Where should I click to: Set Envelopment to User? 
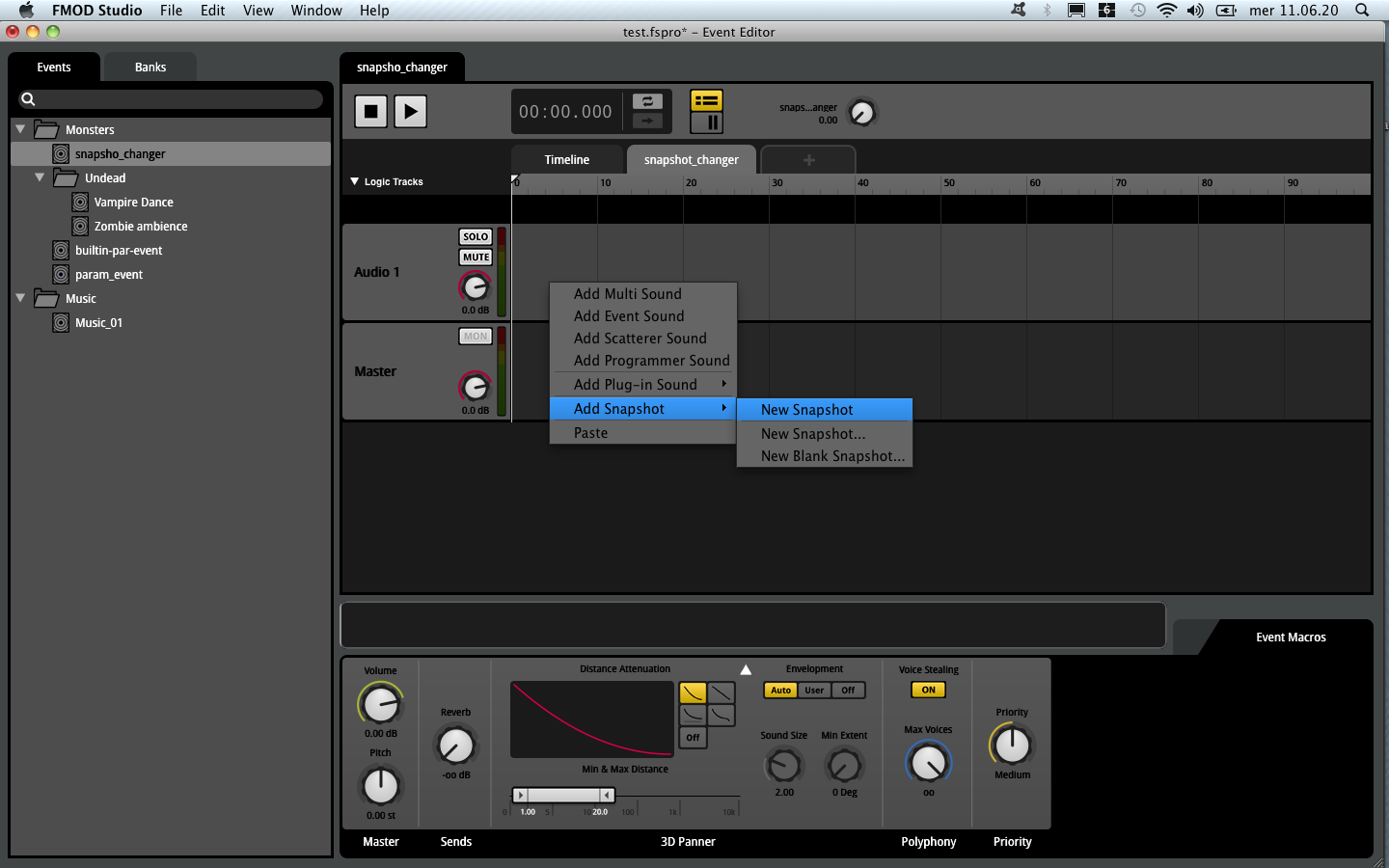coord(814,691)
